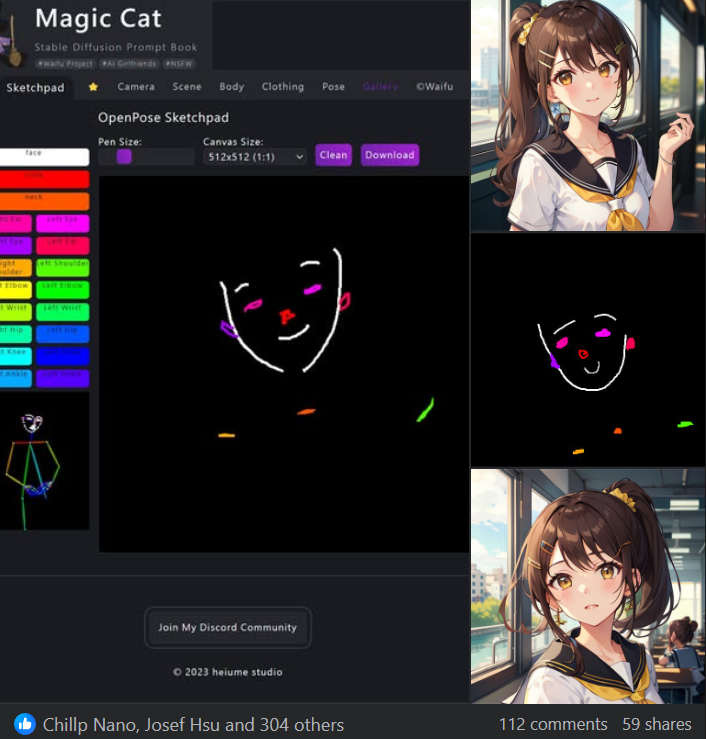Open the Canvas Size dropdown

pyautogui.click(x=254, y=156)
